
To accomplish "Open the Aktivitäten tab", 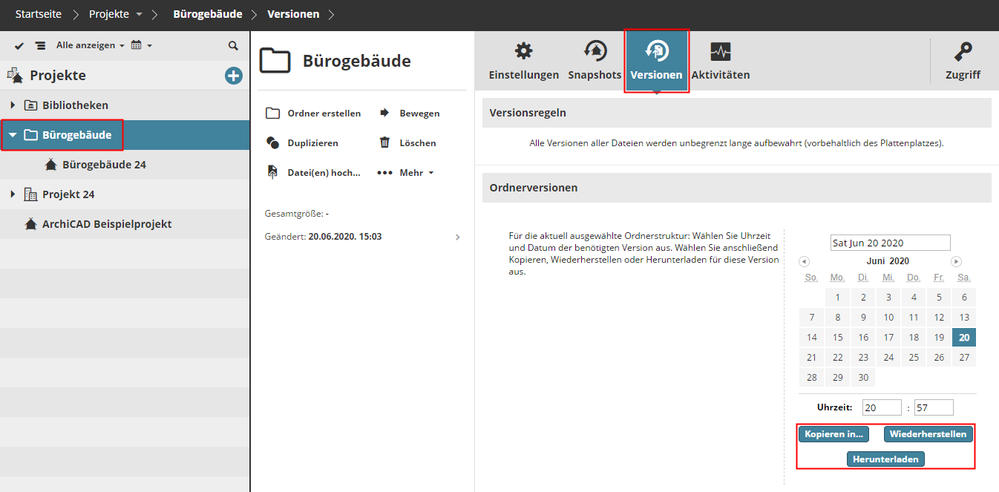I will pyautogui.click(x=720, y=62).
